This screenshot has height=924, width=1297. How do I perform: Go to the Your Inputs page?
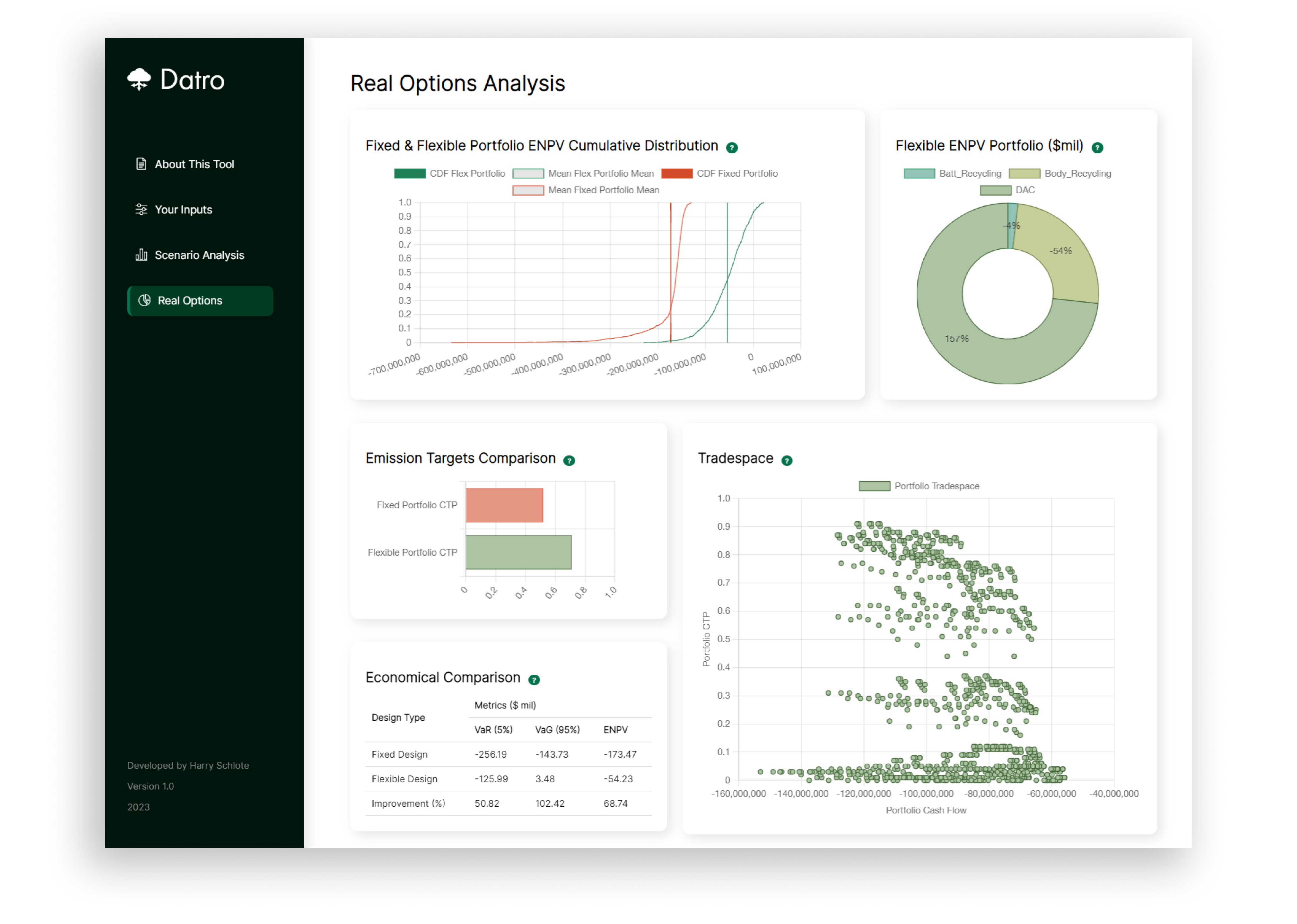click(183, 209)
